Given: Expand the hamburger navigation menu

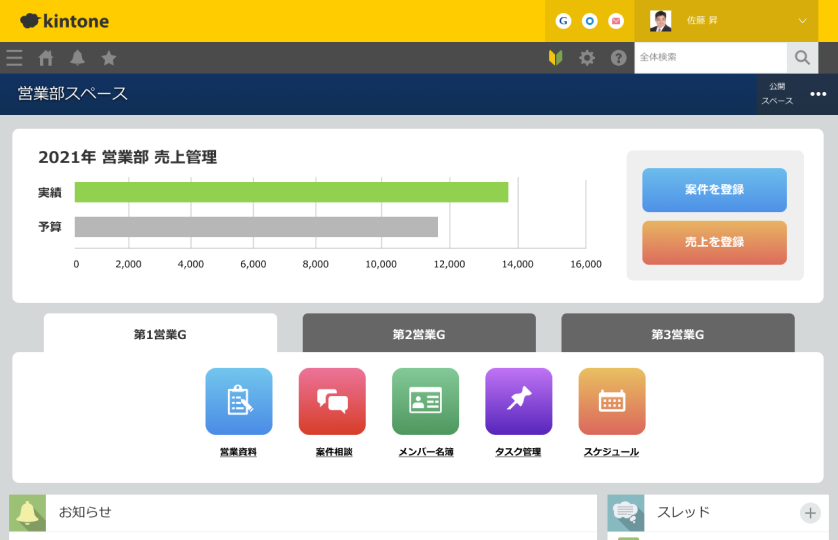Looking at the screenshot, I should coord(14,58).
